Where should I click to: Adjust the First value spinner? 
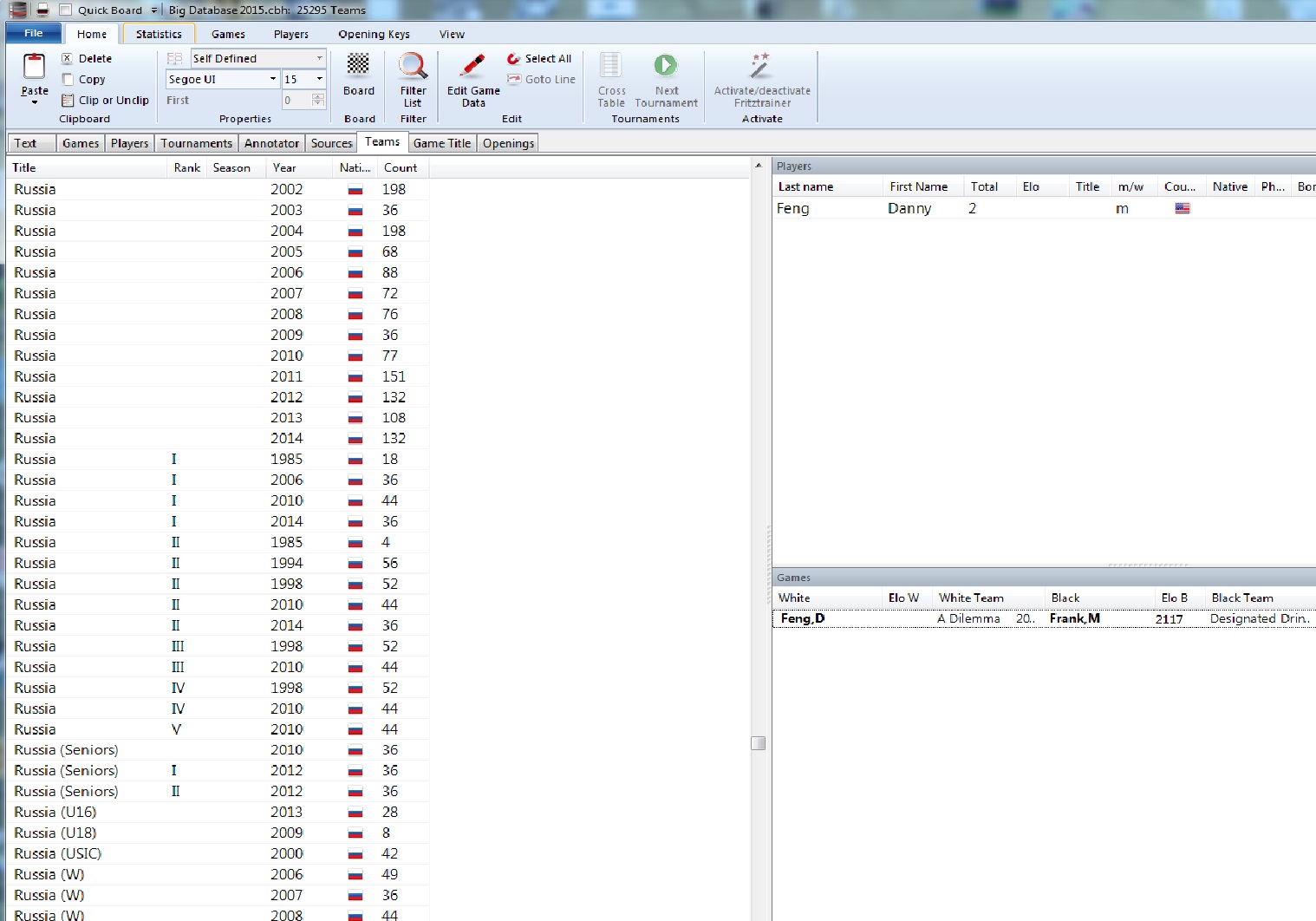click(318, 100)
